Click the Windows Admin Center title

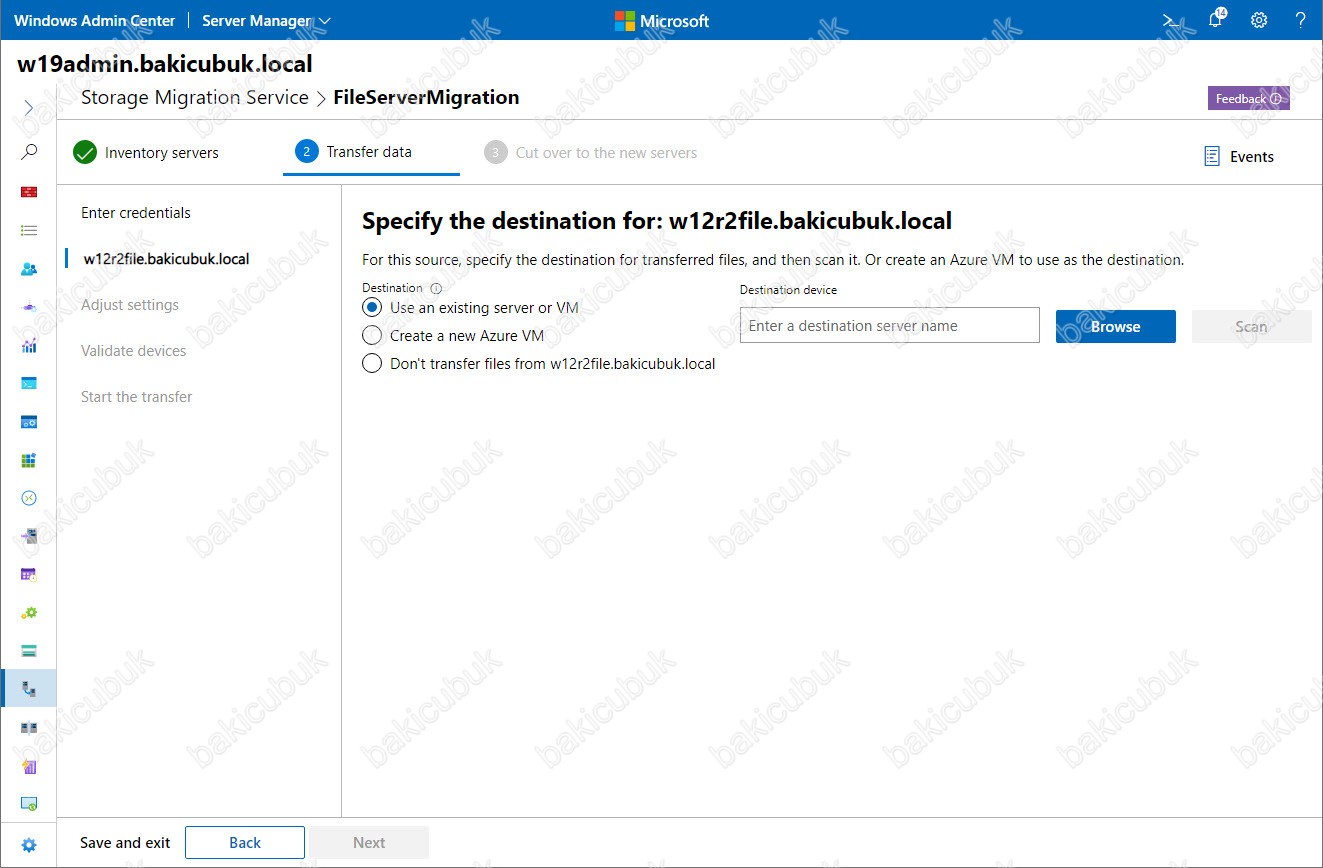click(94, 20)
